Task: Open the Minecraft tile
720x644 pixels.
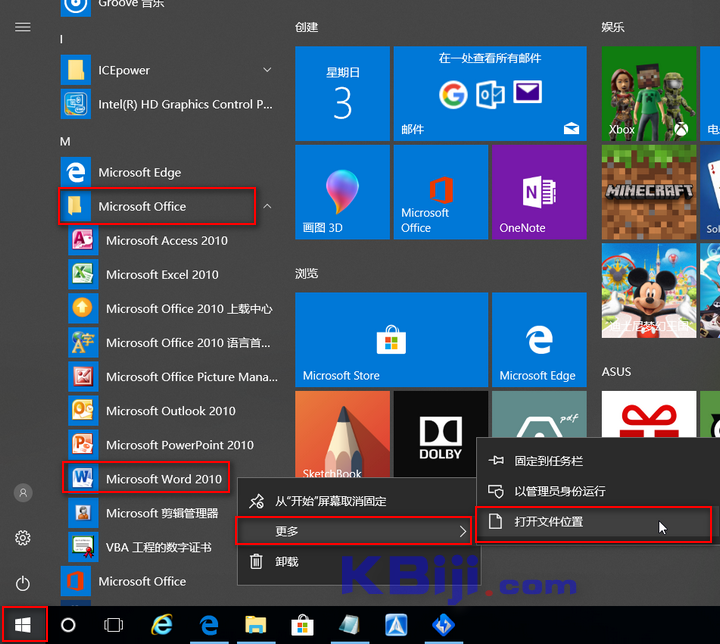Action: 649,192
